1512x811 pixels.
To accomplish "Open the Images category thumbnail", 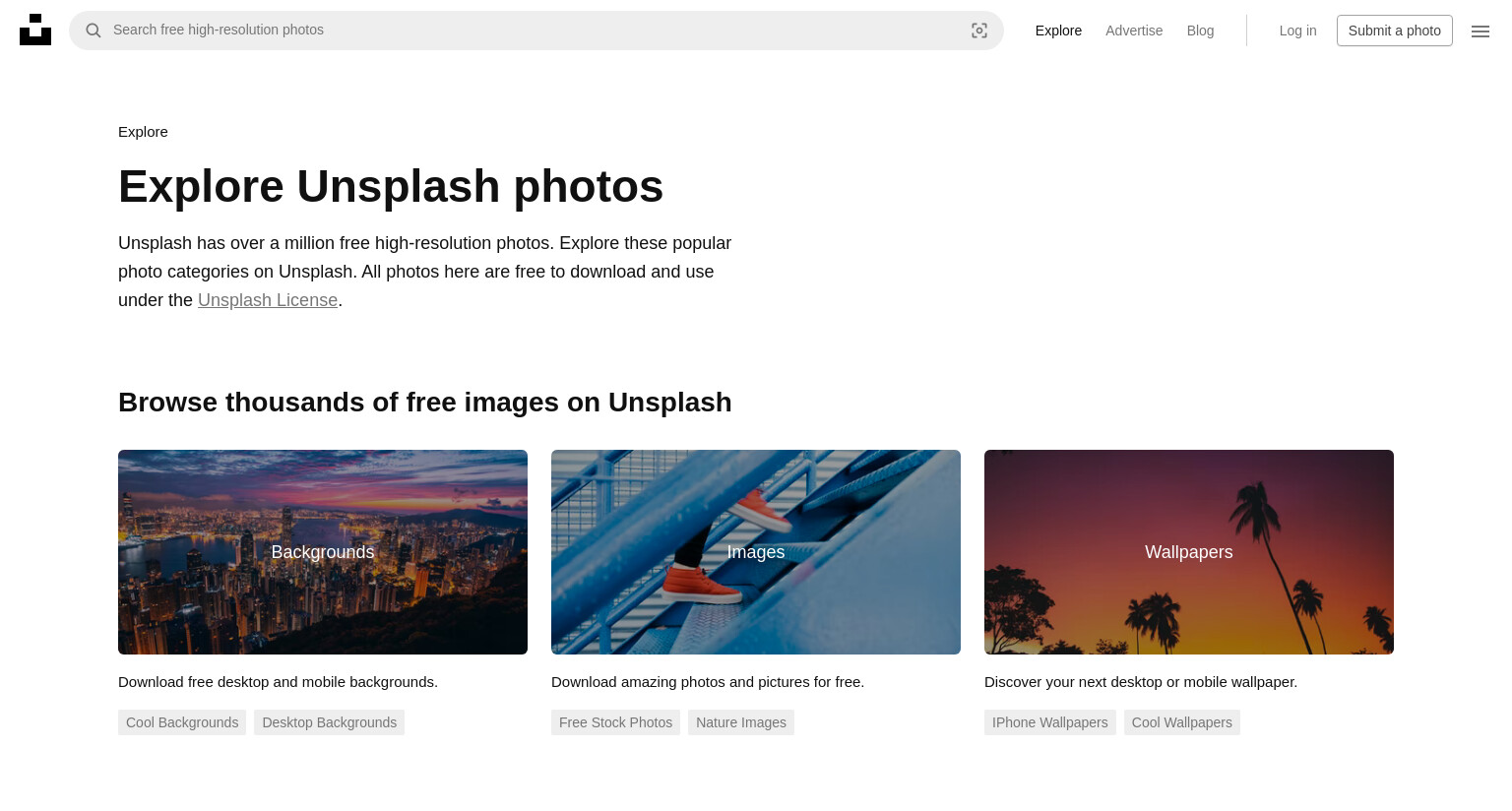I will click(756, 552).
